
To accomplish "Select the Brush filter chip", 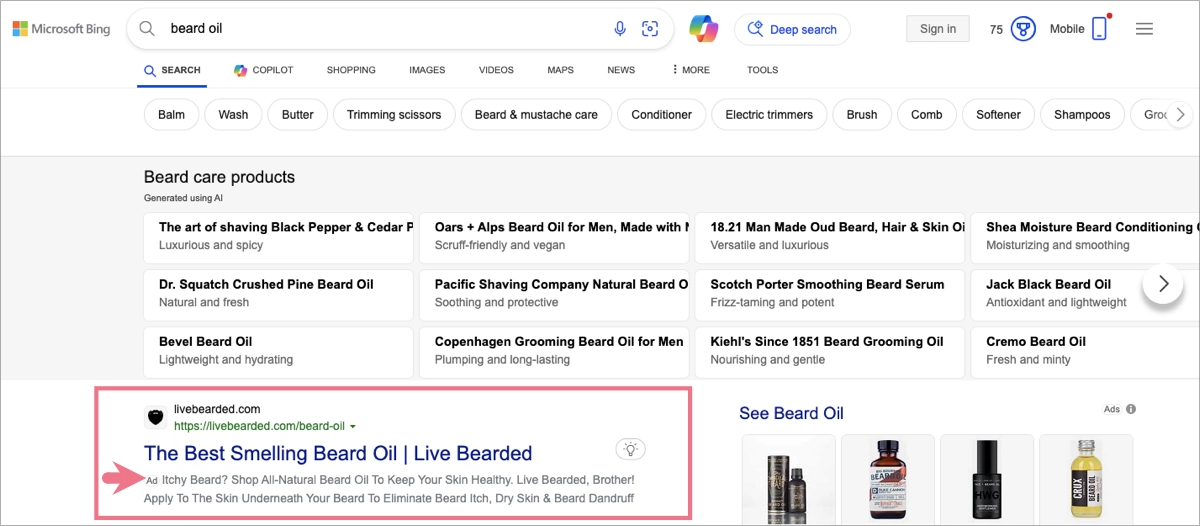I will point(862,115).
